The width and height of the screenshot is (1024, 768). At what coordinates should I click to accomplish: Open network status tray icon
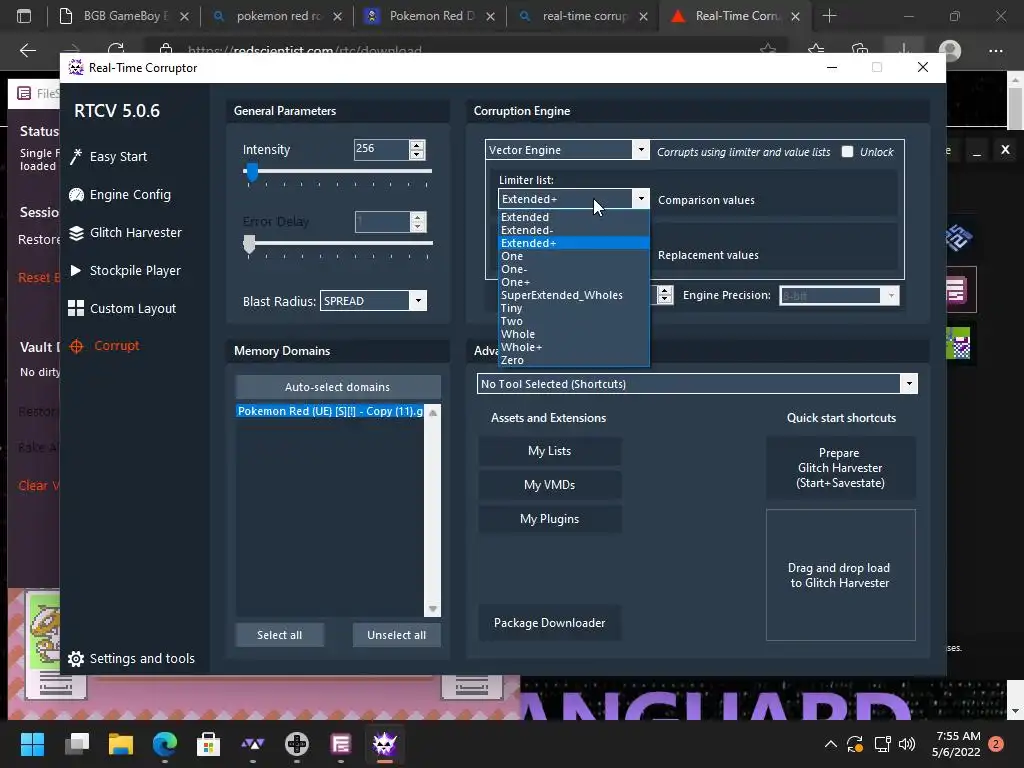882,744
